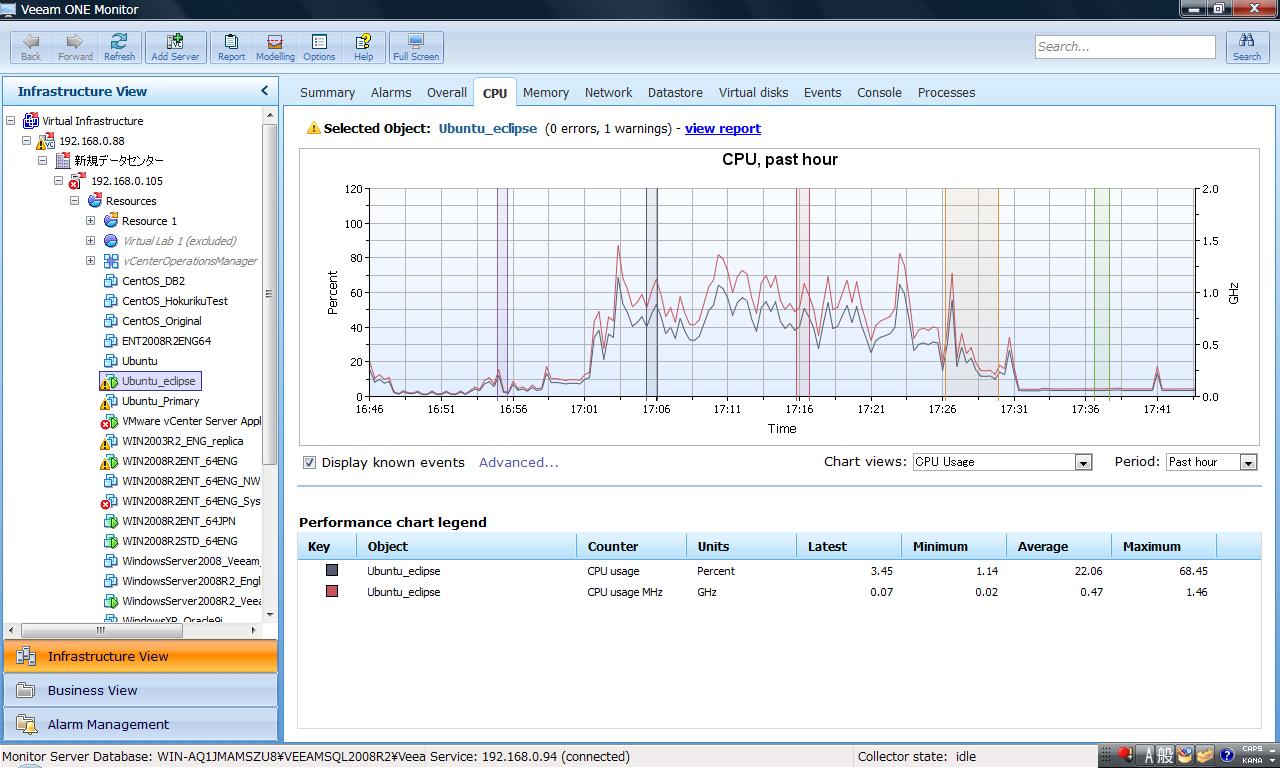Viewport: 1280px width, 768px height.
Task: Collapse the 192.168.0.88 node
Action: point(27,141)
